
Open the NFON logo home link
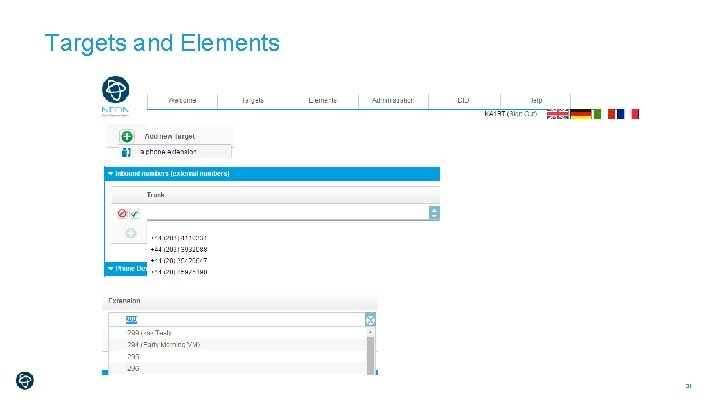point(115,96)
